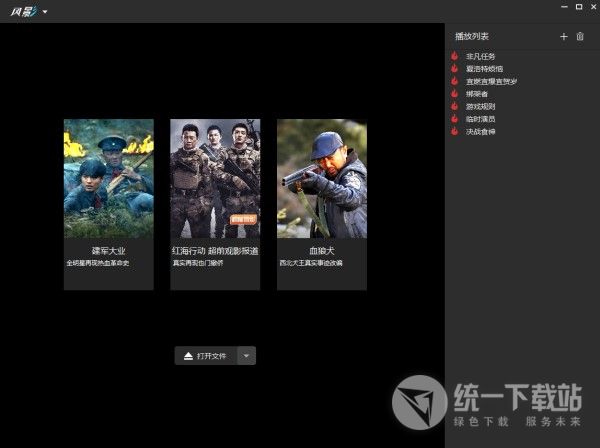This screenshot has width=600, height=448.
Task: Click the 红海行动 超前观影报道 title
Action: pyautogui.click(x=215, y=251)
